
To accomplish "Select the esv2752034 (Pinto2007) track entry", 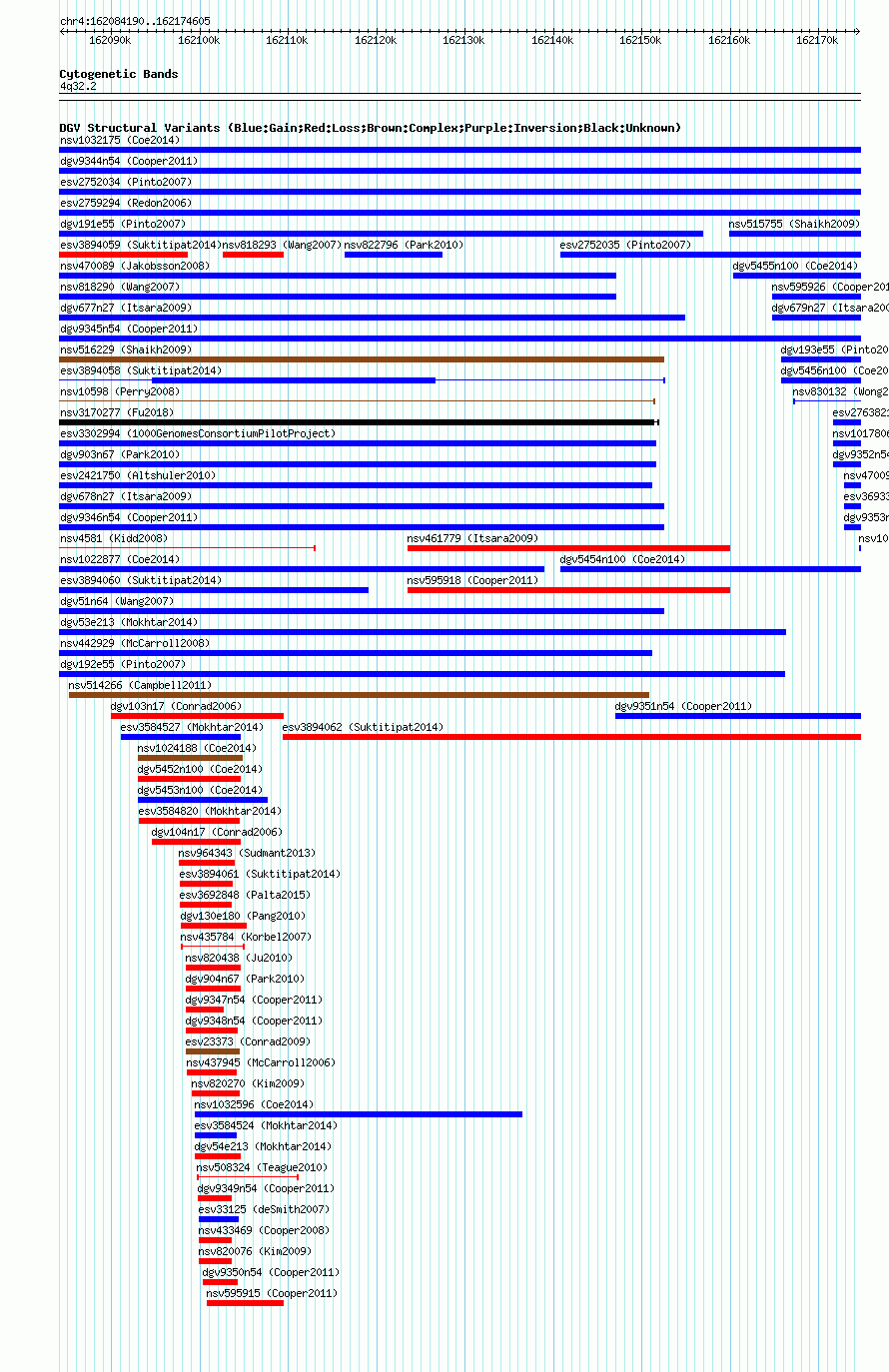I will click(126, 182).
